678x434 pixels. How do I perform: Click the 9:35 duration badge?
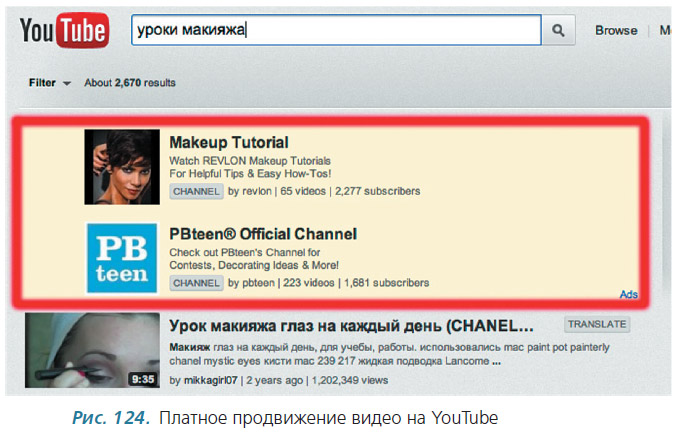pos(143,379)
